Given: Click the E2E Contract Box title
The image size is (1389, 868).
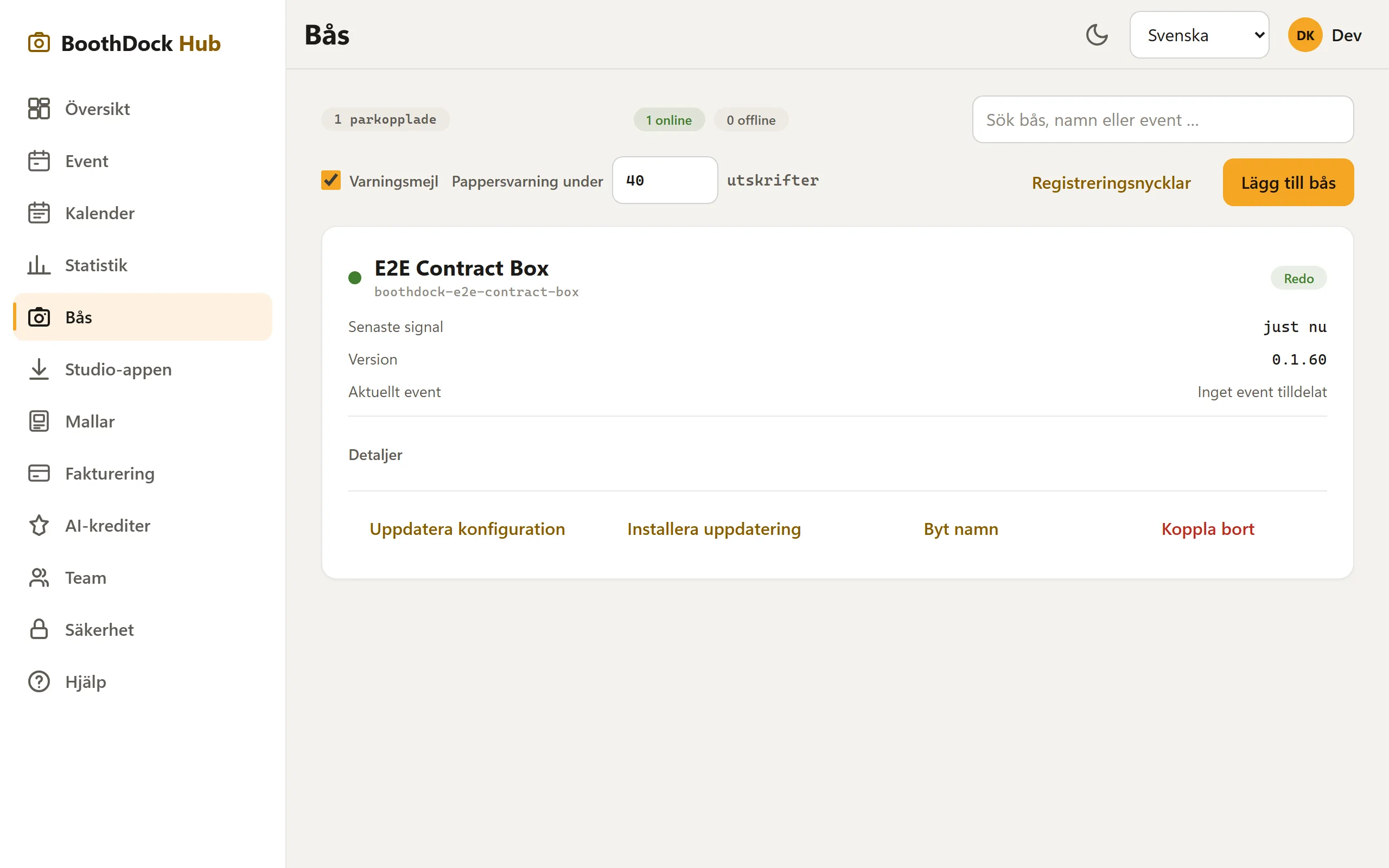Looking at the screenshot, I should [x=462, y=268].
